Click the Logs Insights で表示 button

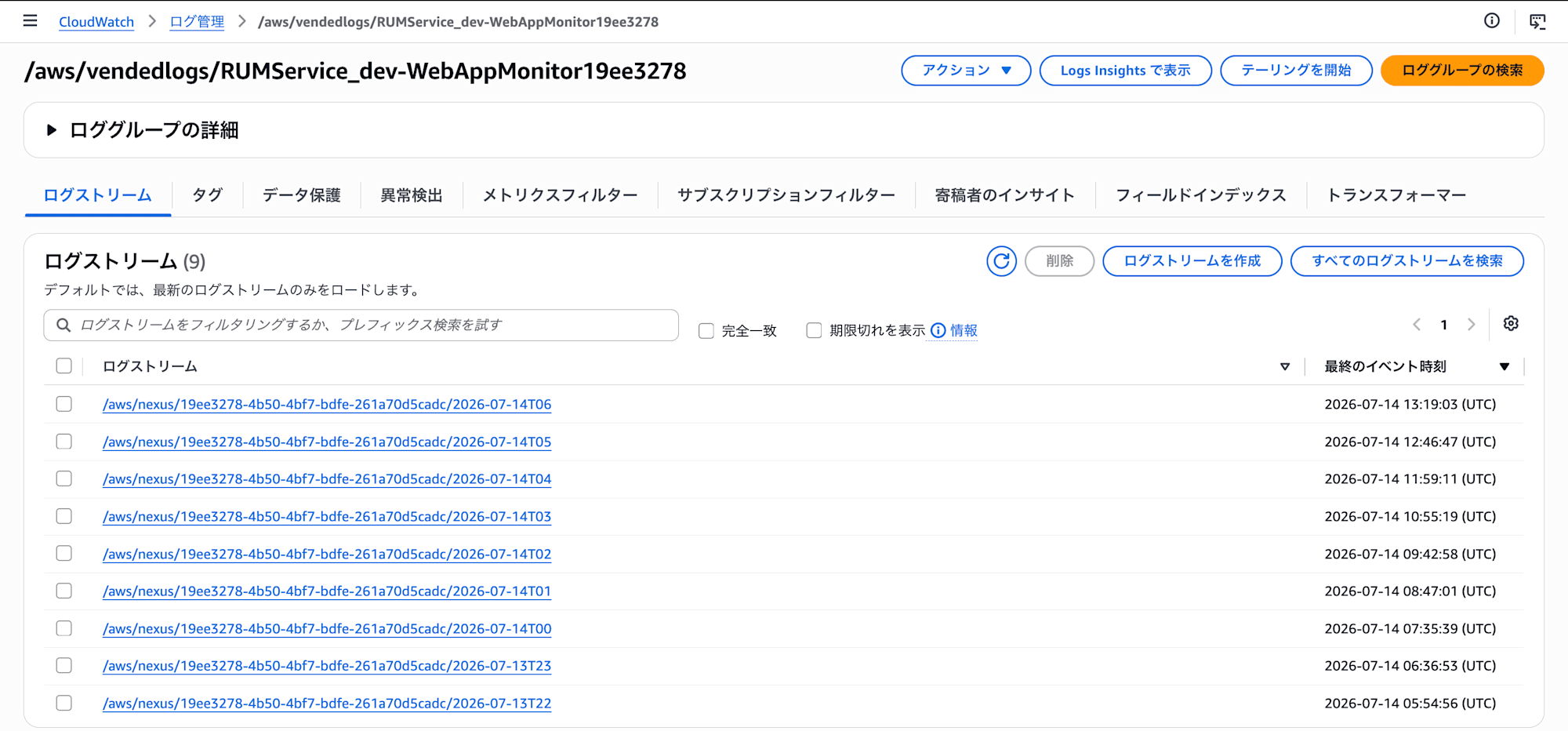pyautogui.click(x=1126, y=71)
